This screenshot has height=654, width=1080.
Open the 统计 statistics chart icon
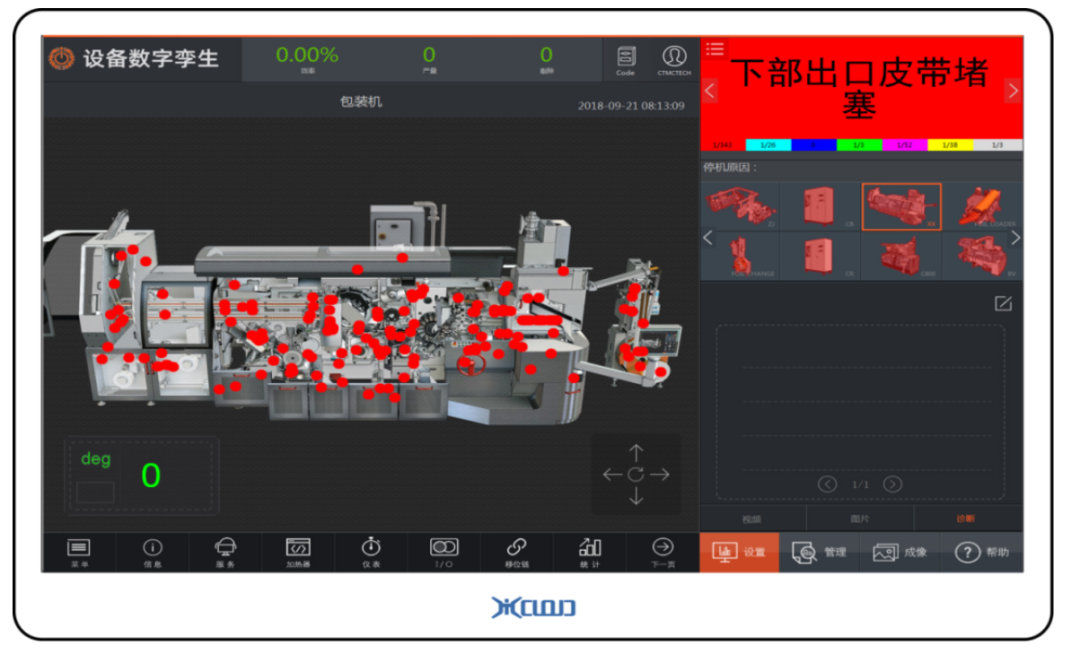pos(590,551)
